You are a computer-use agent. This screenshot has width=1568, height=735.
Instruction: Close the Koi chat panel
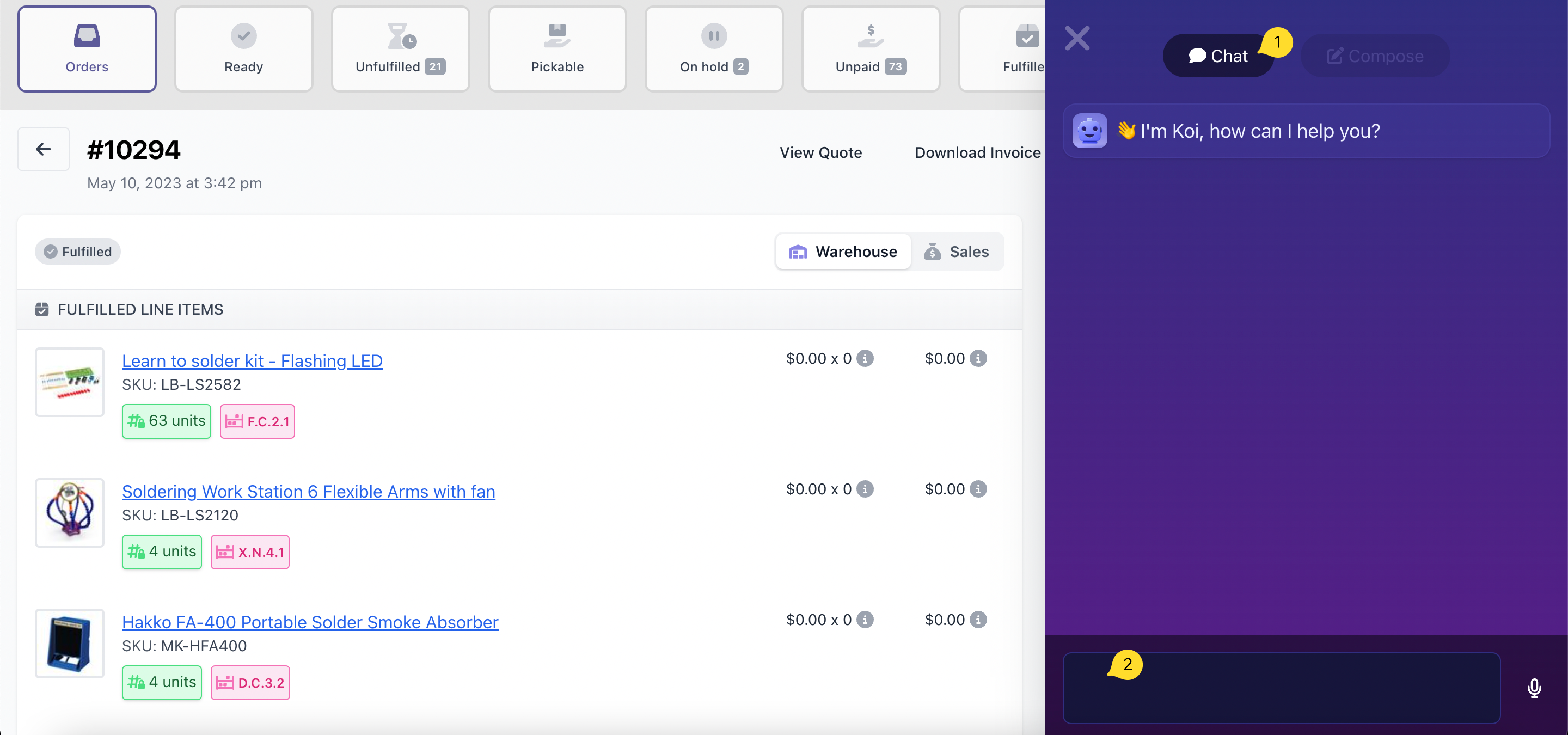(1077, 38)
